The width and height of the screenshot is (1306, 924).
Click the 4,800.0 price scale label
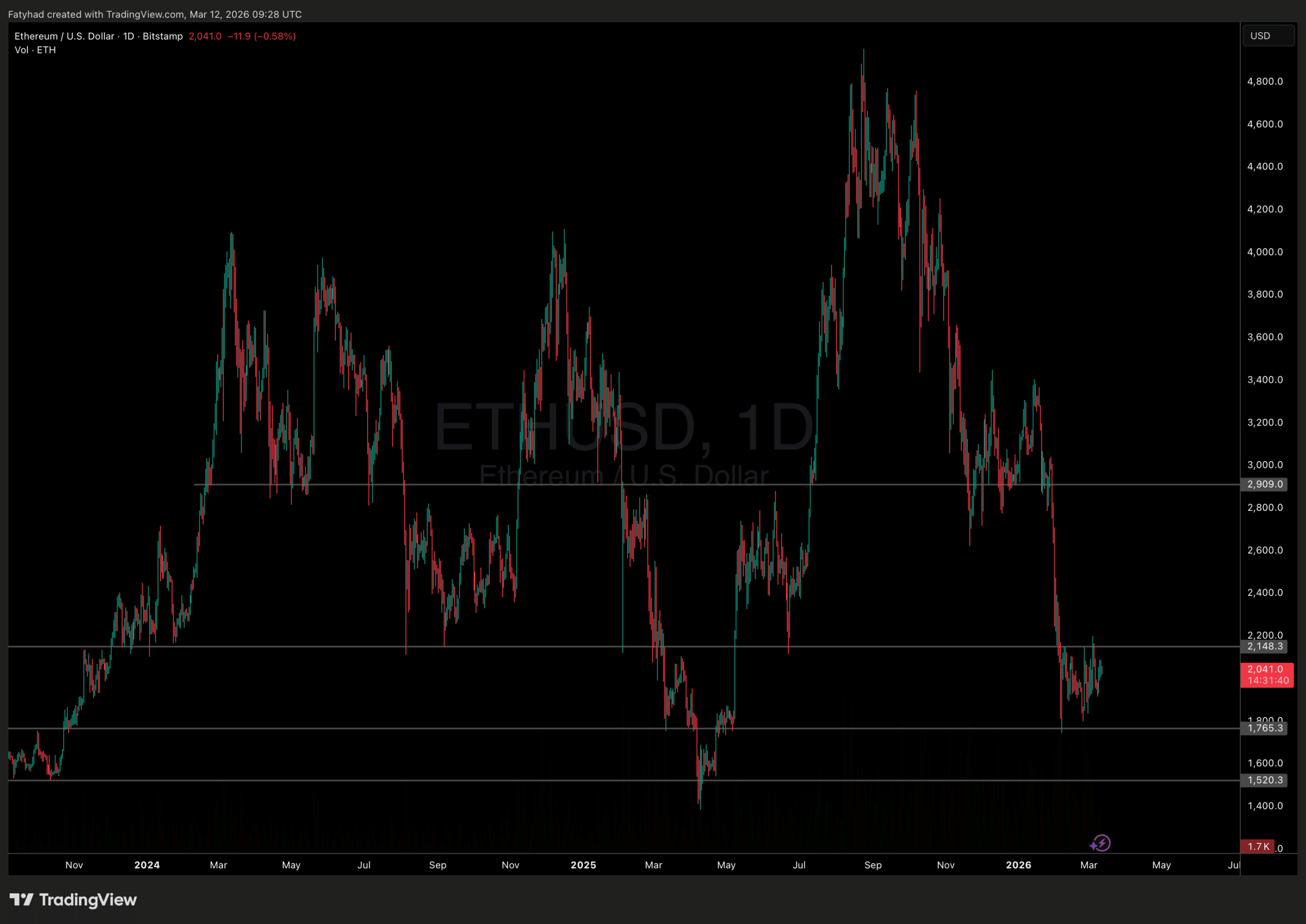(1265, 81)
